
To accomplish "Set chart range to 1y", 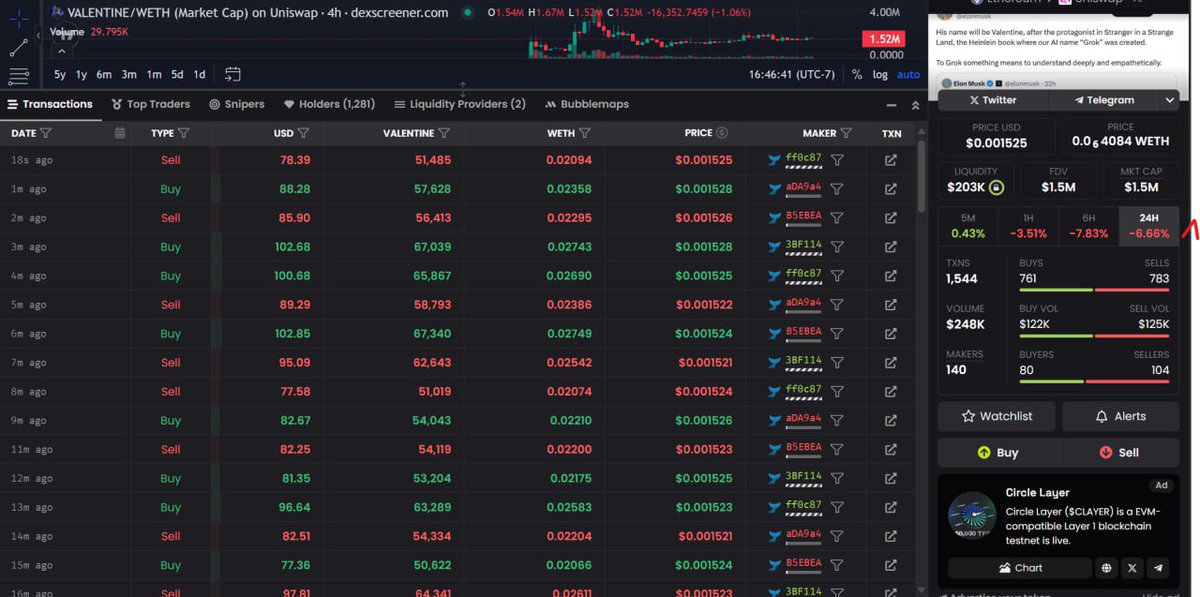I will (x=82, y=75).
